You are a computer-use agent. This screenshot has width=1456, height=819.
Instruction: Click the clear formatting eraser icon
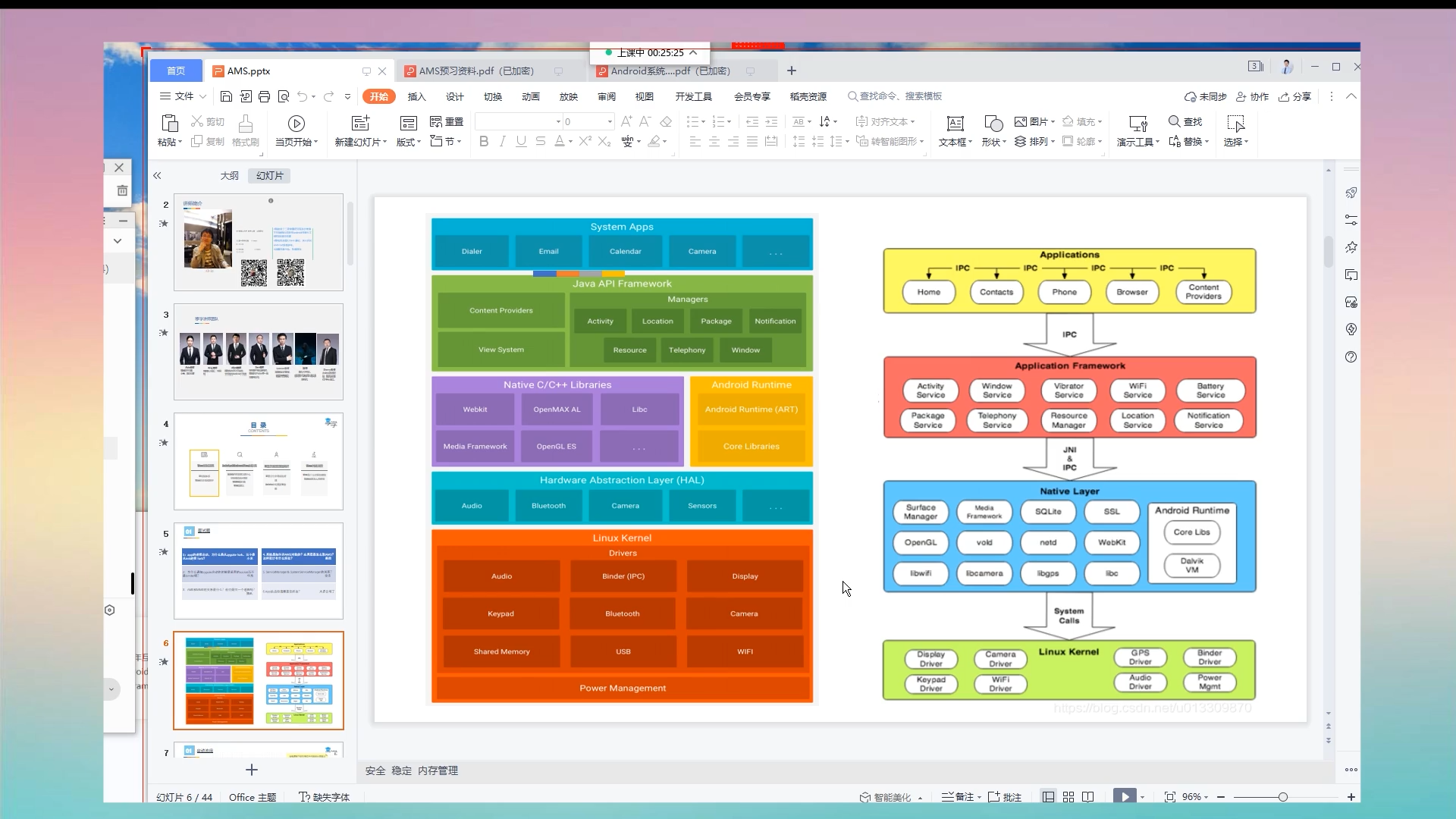(x=666, y=121)
